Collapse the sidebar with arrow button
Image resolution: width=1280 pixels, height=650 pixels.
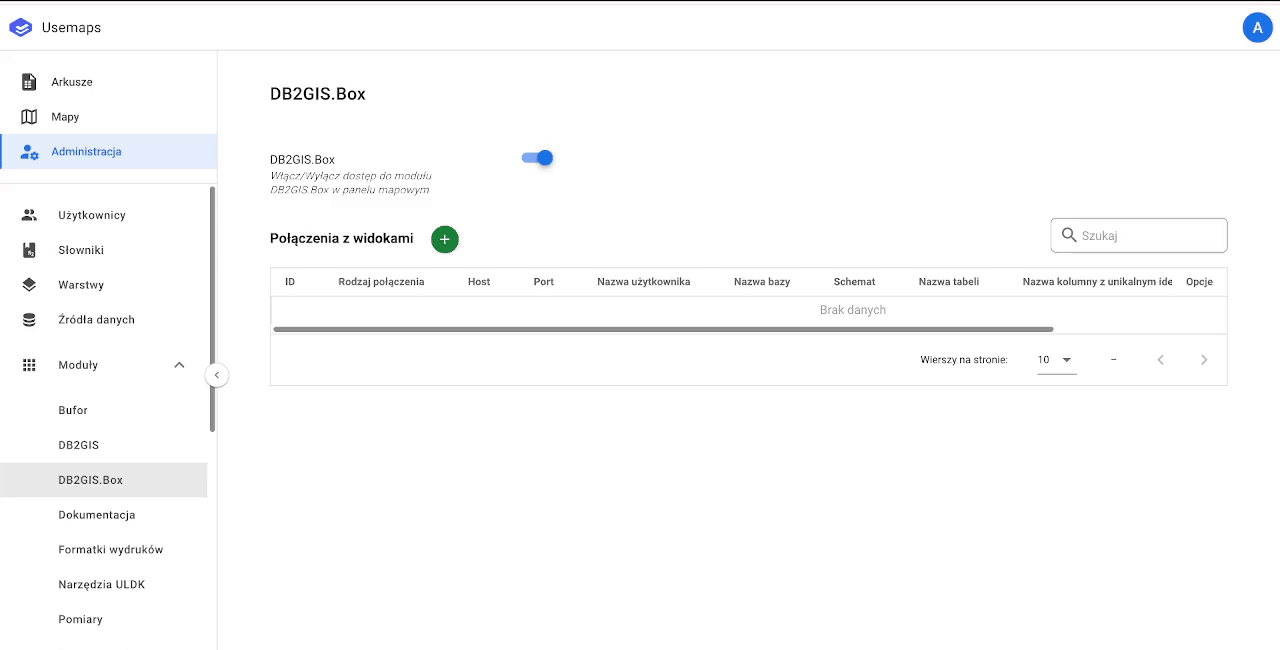[x=217, y=375]
